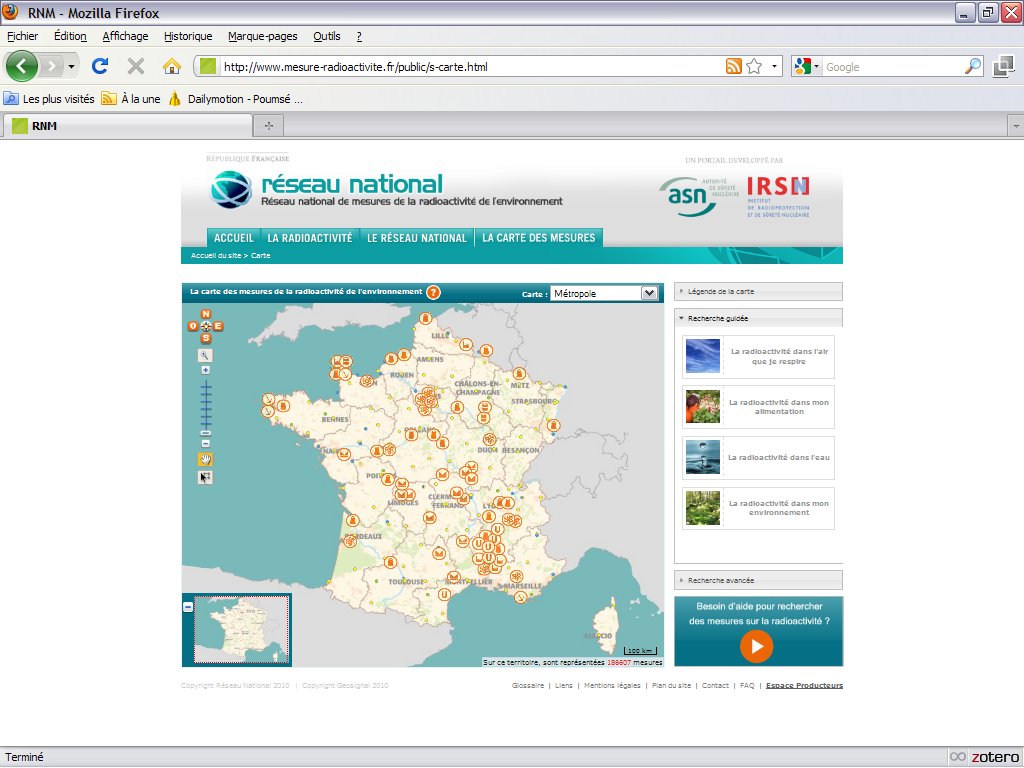
Task: Open the Carte Métropole dropdown
Action: click(648, 293)
